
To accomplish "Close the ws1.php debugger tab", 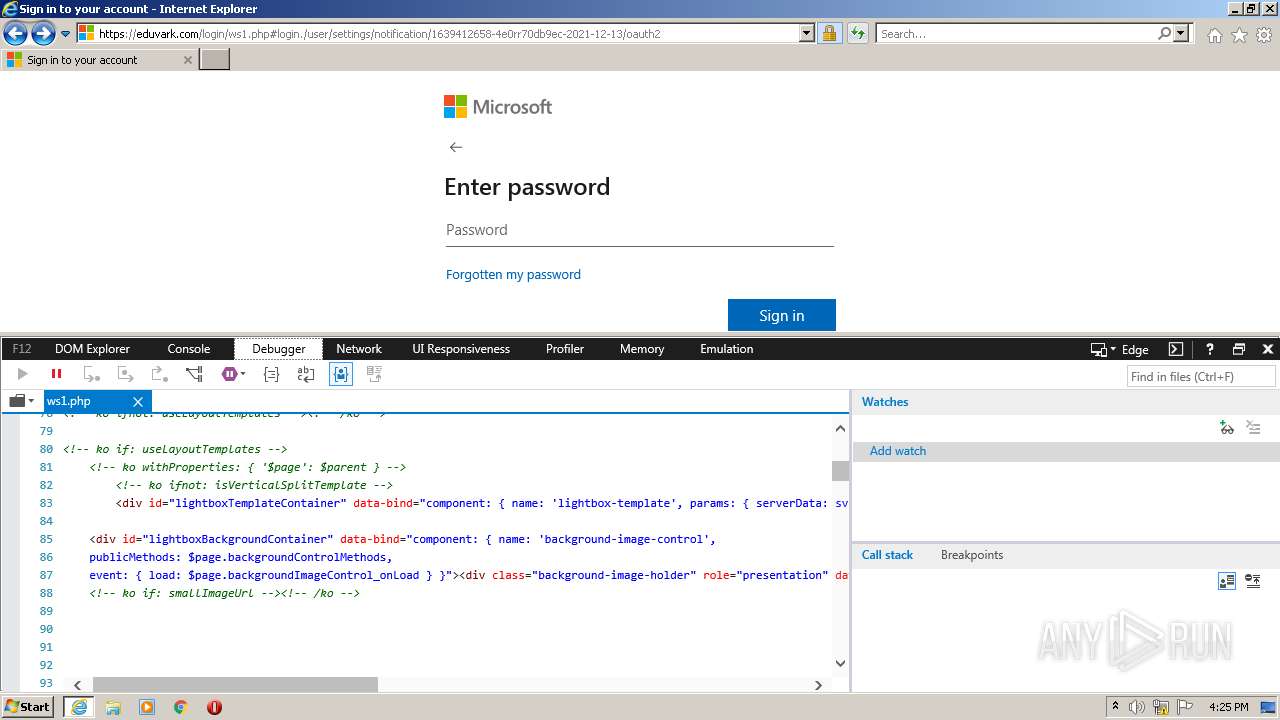I will coord(138,402).
